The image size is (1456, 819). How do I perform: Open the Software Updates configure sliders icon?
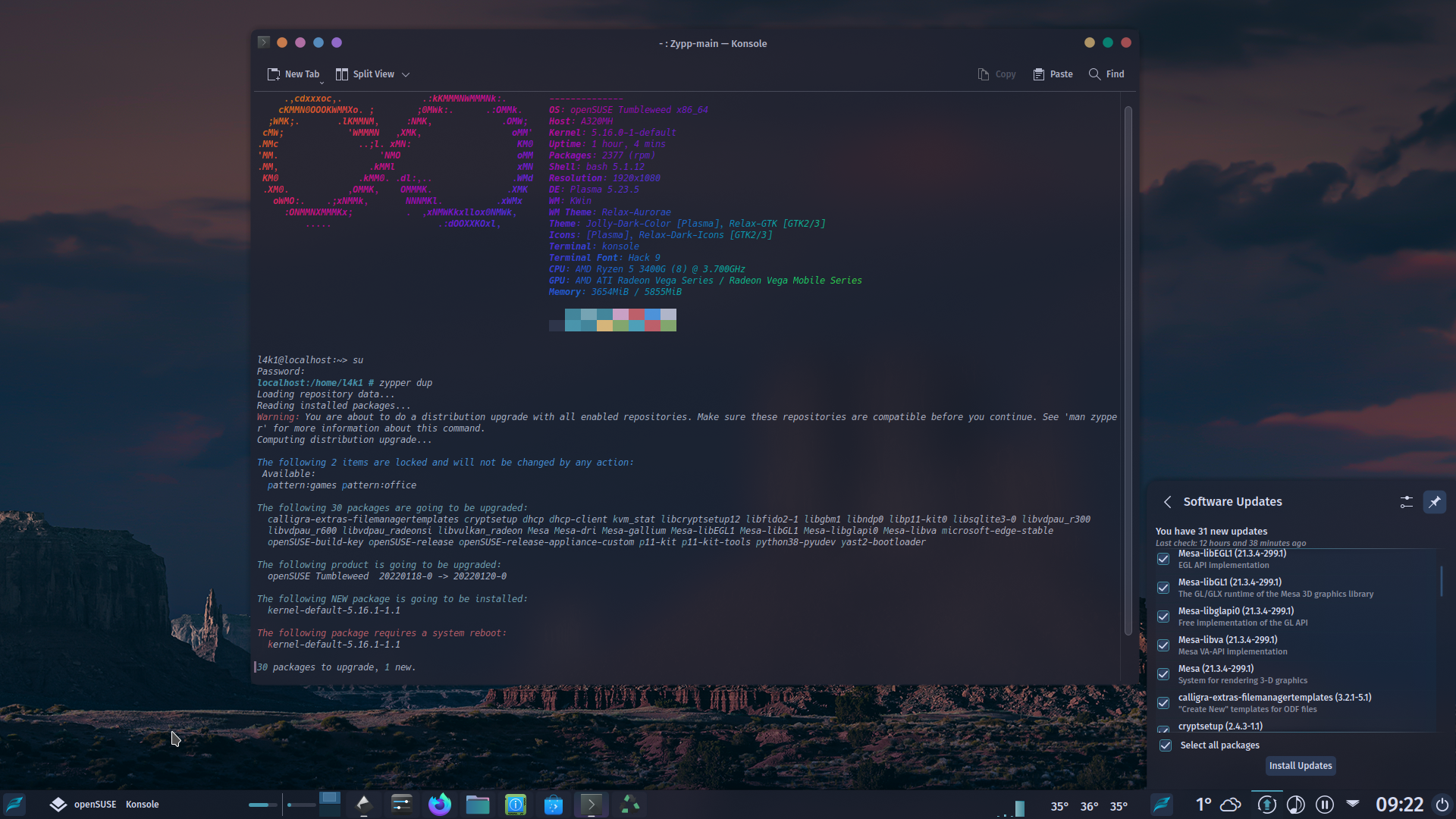coord(1406,502)
